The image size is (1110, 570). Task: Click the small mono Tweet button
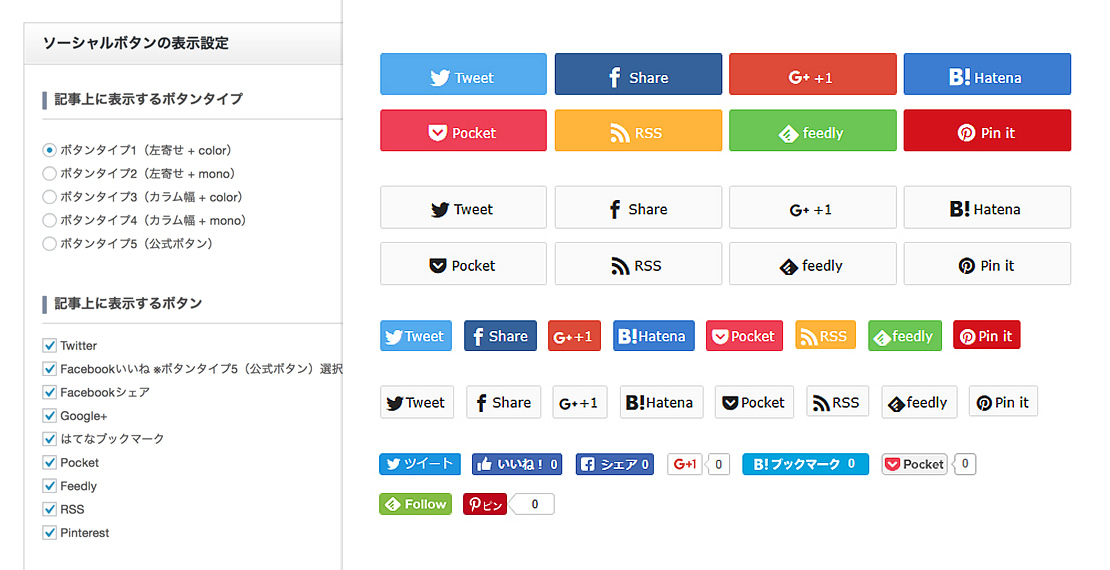tap(417, 402)
